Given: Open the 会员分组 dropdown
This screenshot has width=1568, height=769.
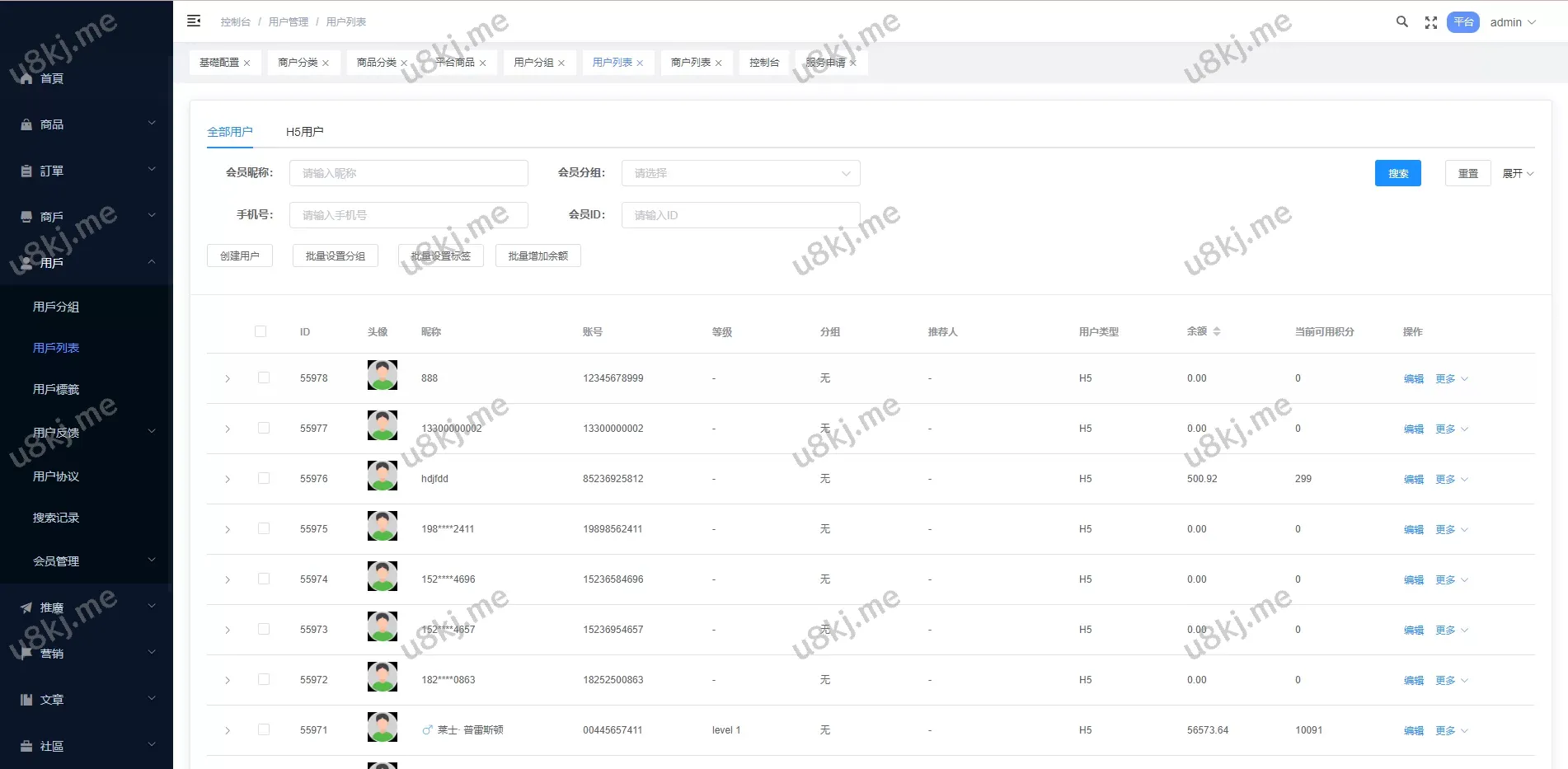Looking at the screenshot, I should (x=740, y=173).
